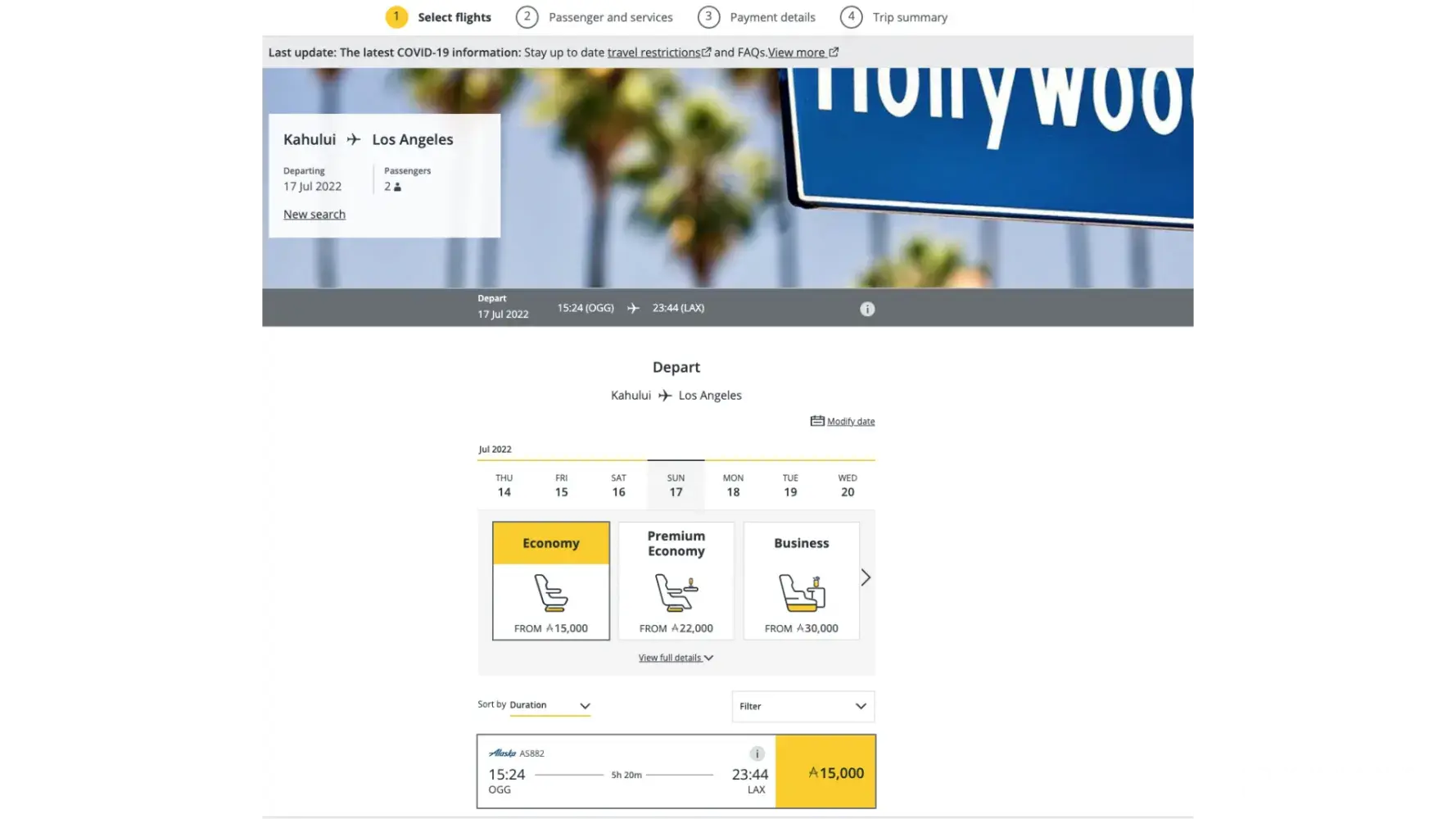Click the Modify date link
Screen dimensions: 1456x819
(x=851, y=422)
